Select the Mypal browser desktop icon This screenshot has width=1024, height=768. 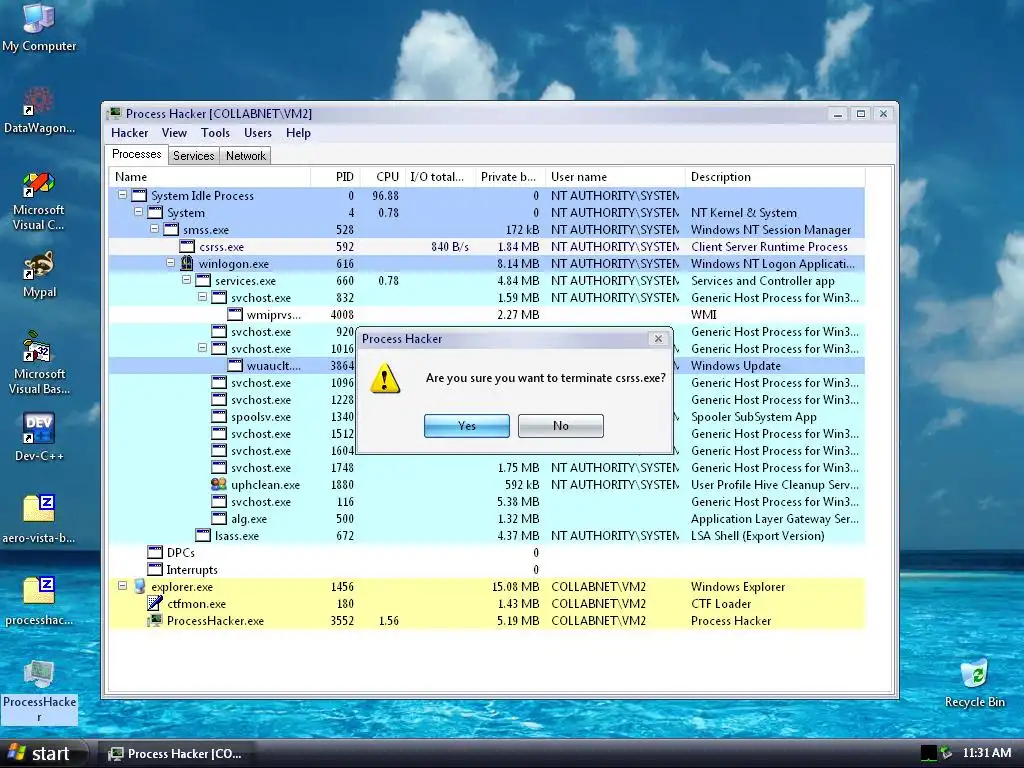click(x=39, y=274)
